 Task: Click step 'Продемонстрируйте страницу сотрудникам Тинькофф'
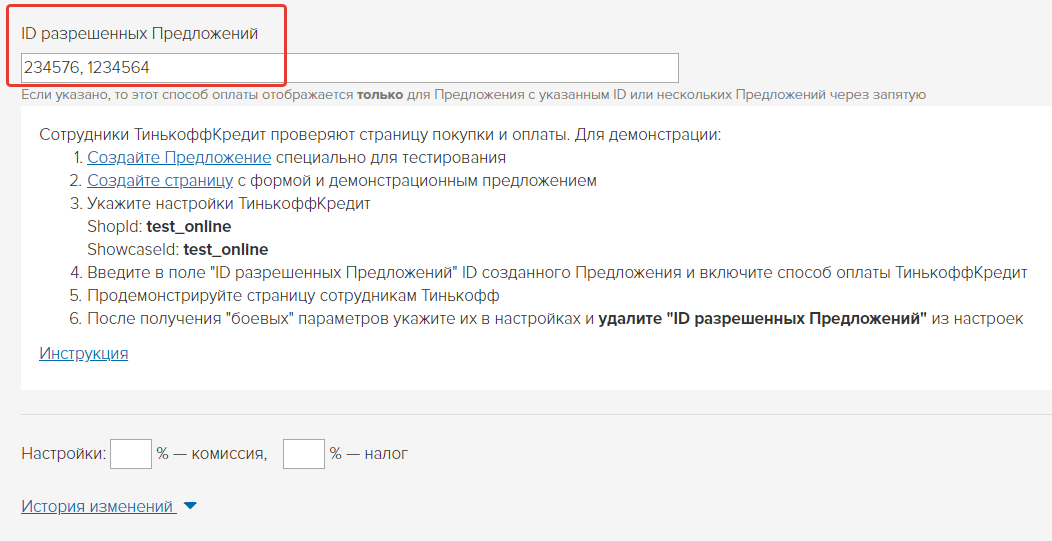(293, 295)
